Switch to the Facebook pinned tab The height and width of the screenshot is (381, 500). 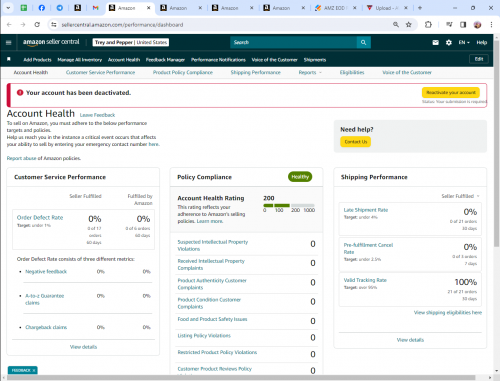tap(42, 8)
